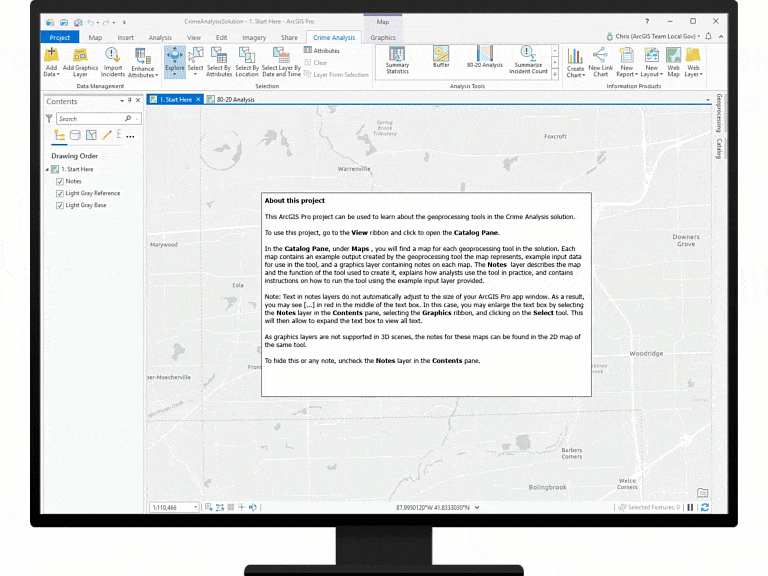Open the Contents pane options menu

(122, 101)
